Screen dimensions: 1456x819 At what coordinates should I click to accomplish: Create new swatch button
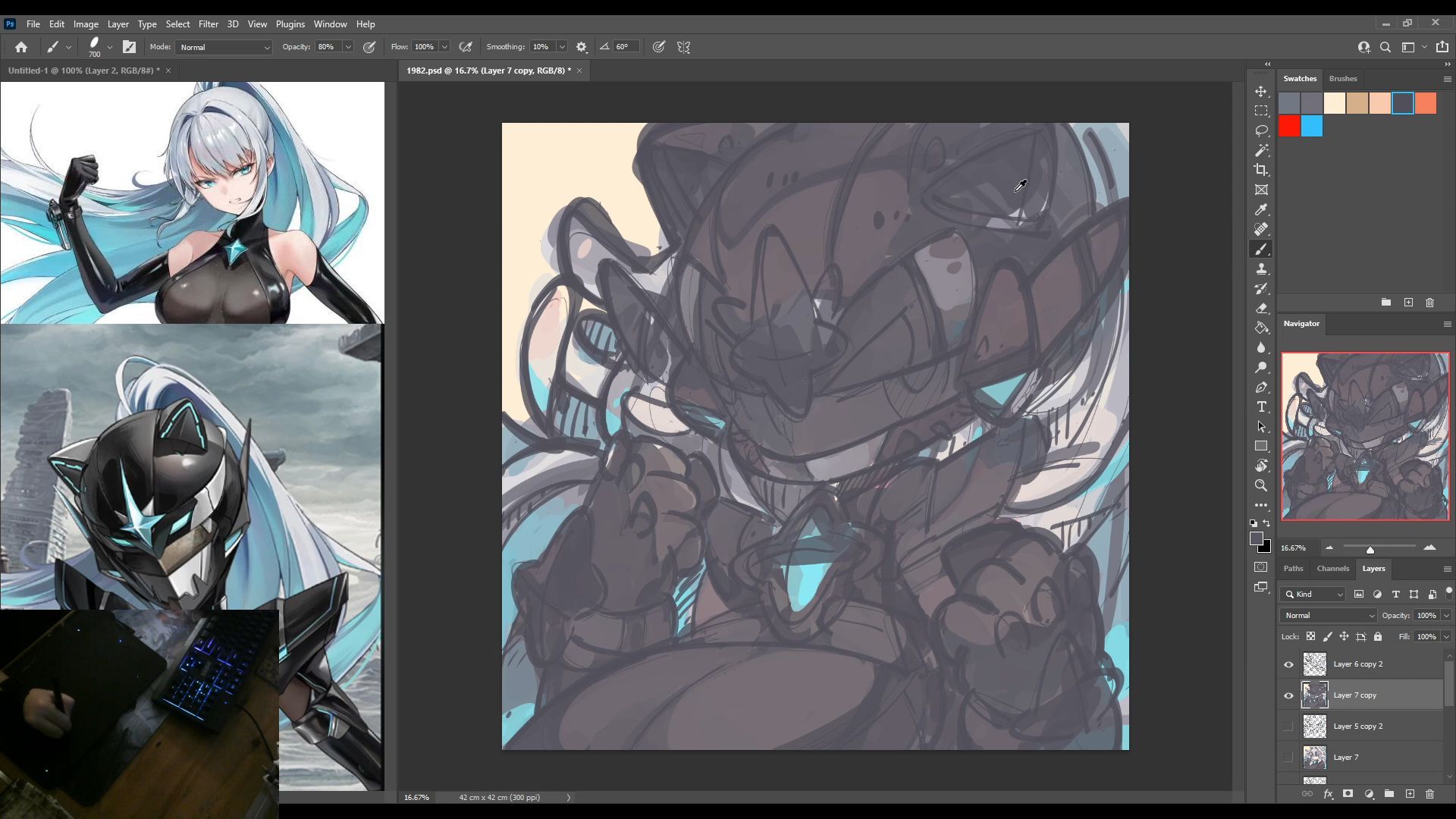click(x=1408, y=303)
